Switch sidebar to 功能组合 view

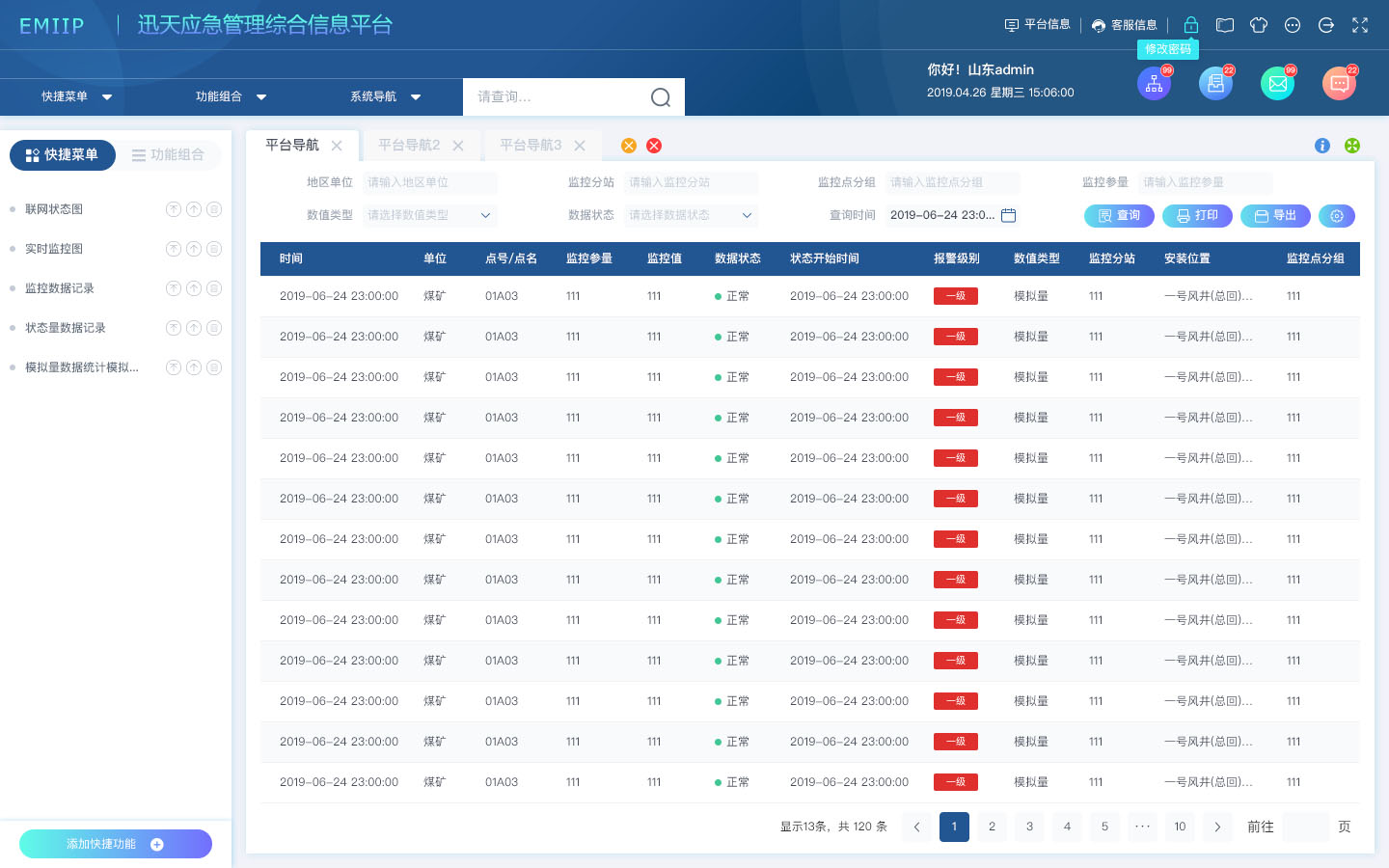[169, 155]
